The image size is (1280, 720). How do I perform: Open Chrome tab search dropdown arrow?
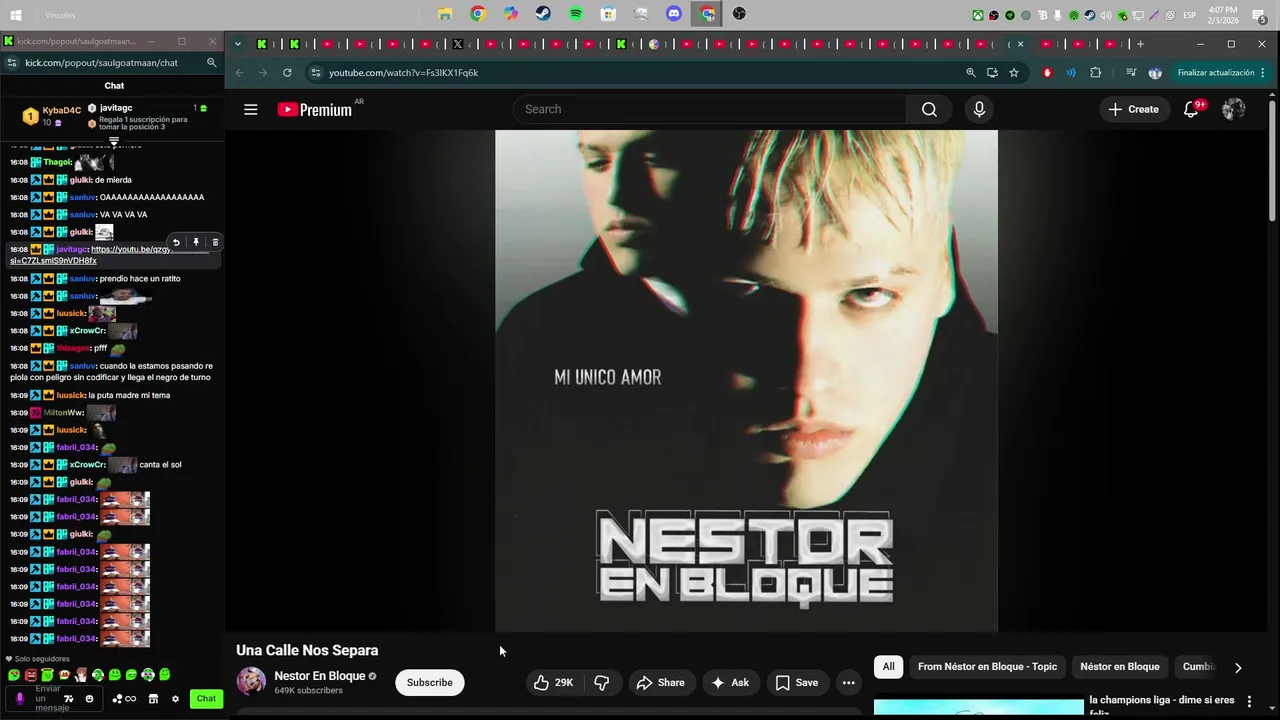[238, 44]
